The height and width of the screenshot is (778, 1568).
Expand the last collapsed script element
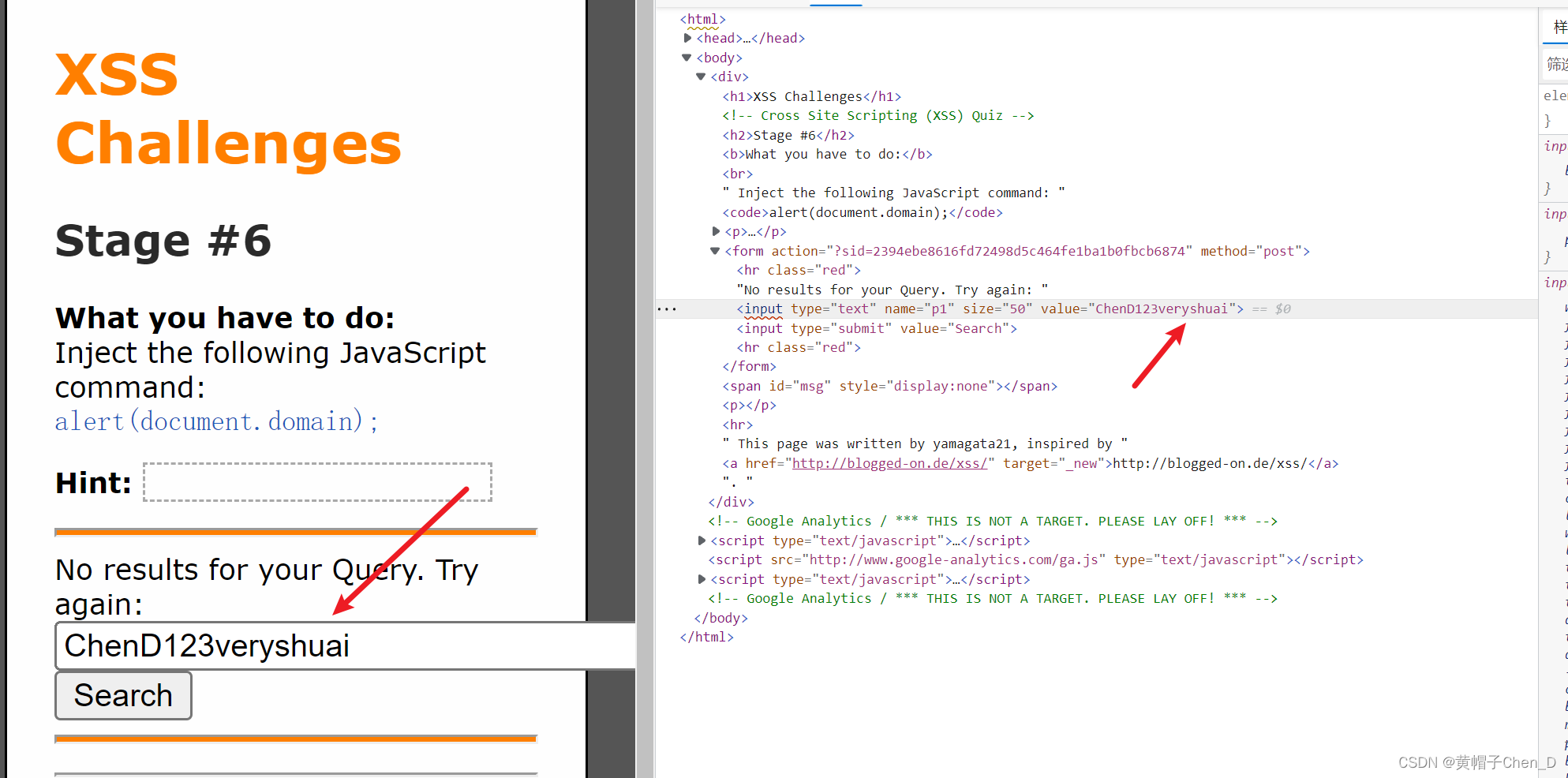(702, 579)
